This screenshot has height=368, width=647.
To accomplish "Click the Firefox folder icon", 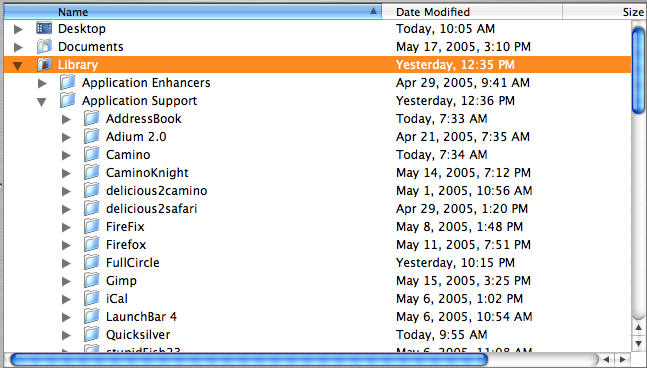I will [x=92, y=244].
